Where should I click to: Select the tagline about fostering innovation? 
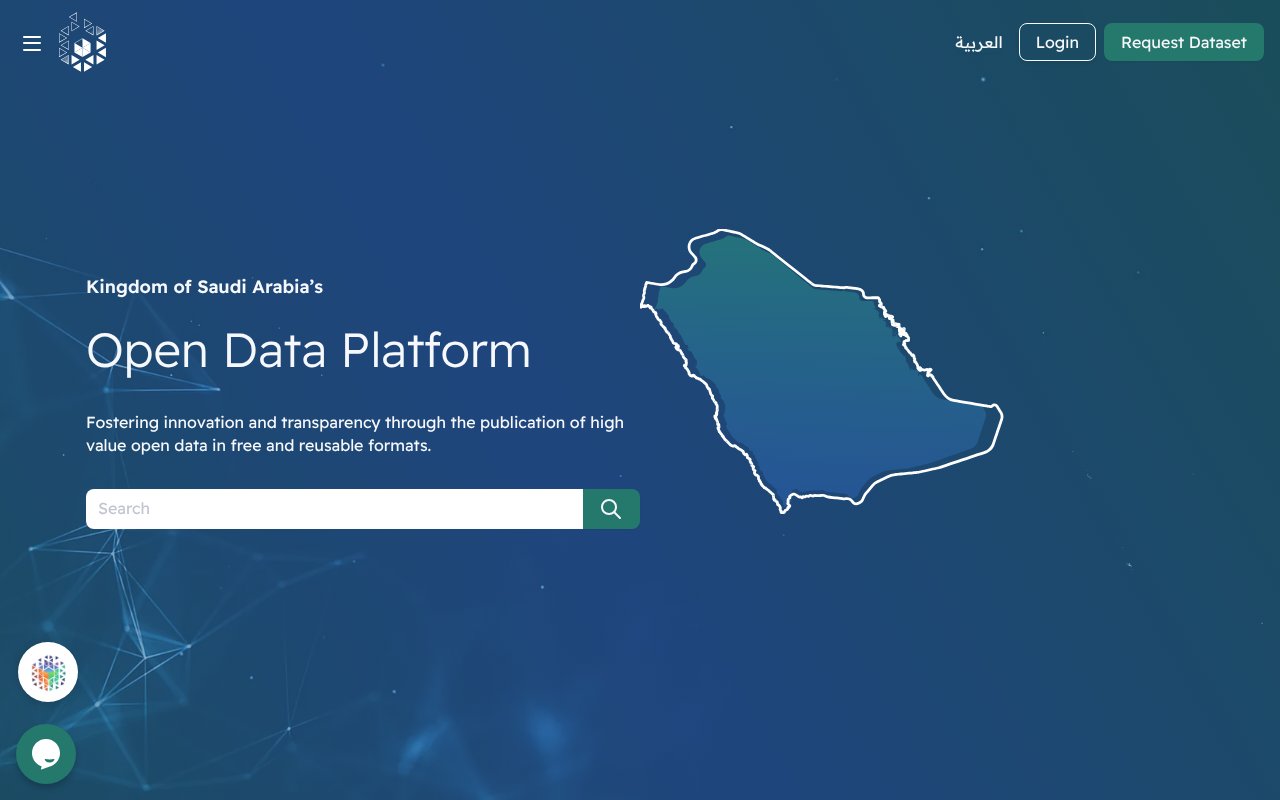tap(355, 433)
